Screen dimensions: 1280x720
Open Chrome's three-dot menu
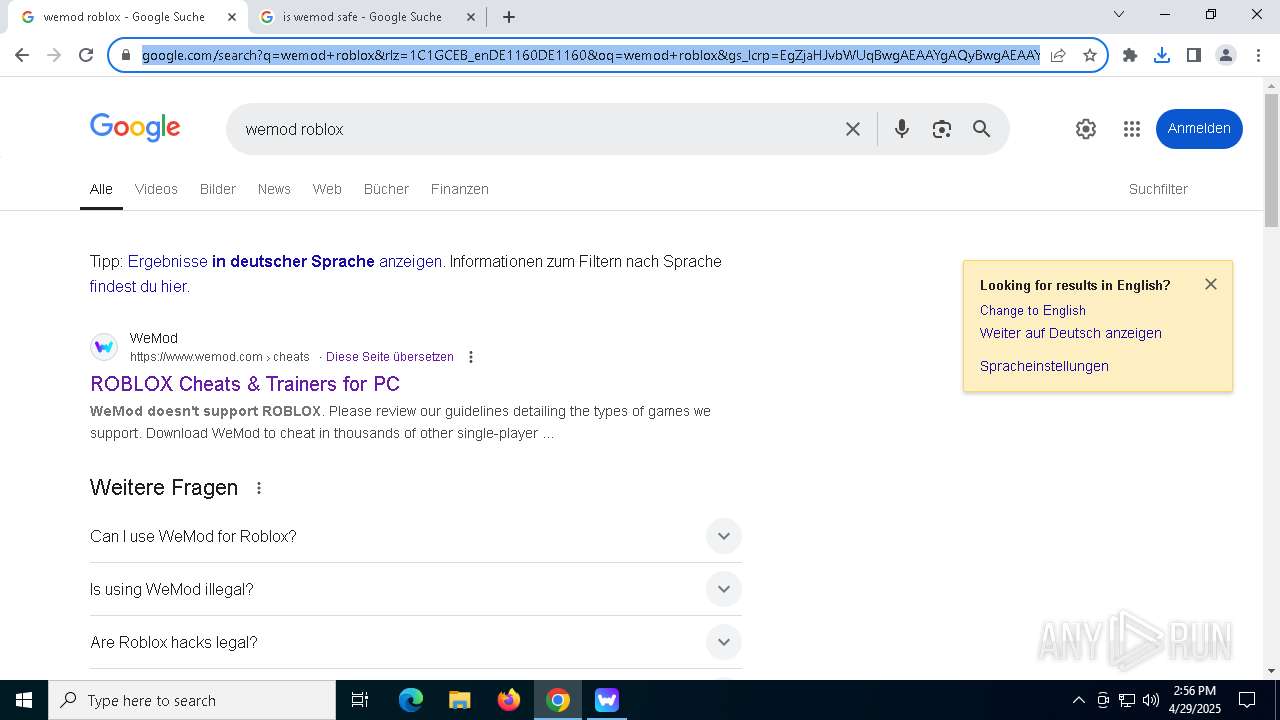click(x=1257, y=55)
